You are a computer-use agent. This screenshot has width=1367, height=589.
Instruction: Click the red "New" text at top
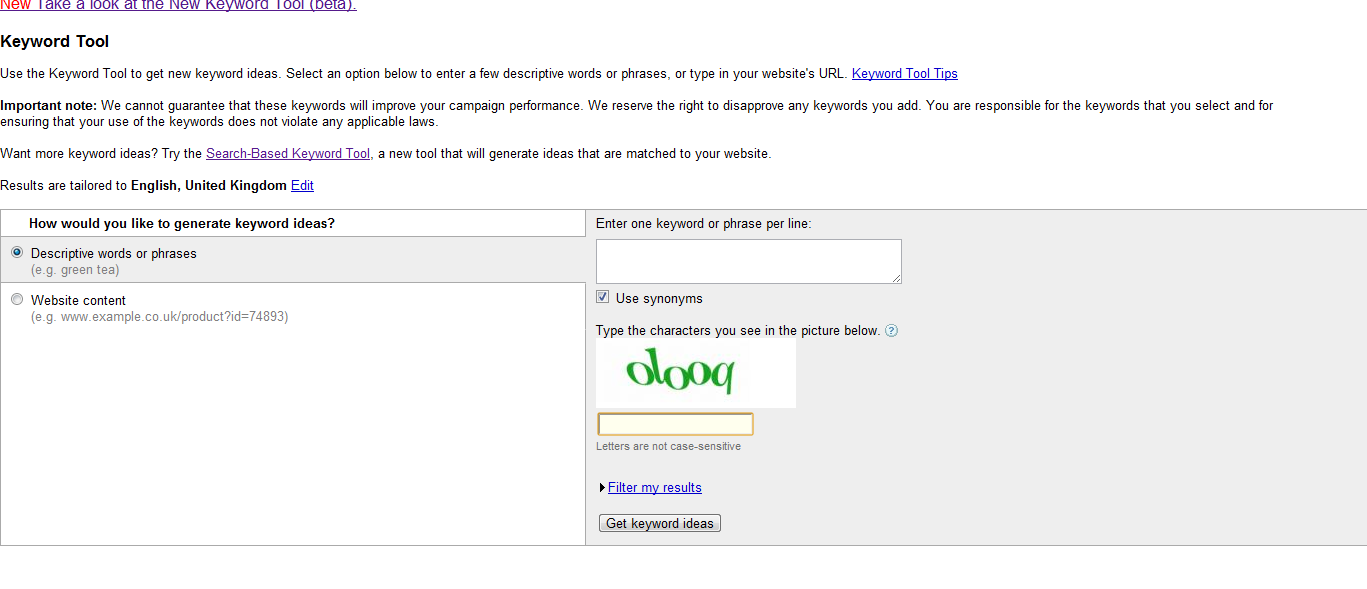coord(15,5)
